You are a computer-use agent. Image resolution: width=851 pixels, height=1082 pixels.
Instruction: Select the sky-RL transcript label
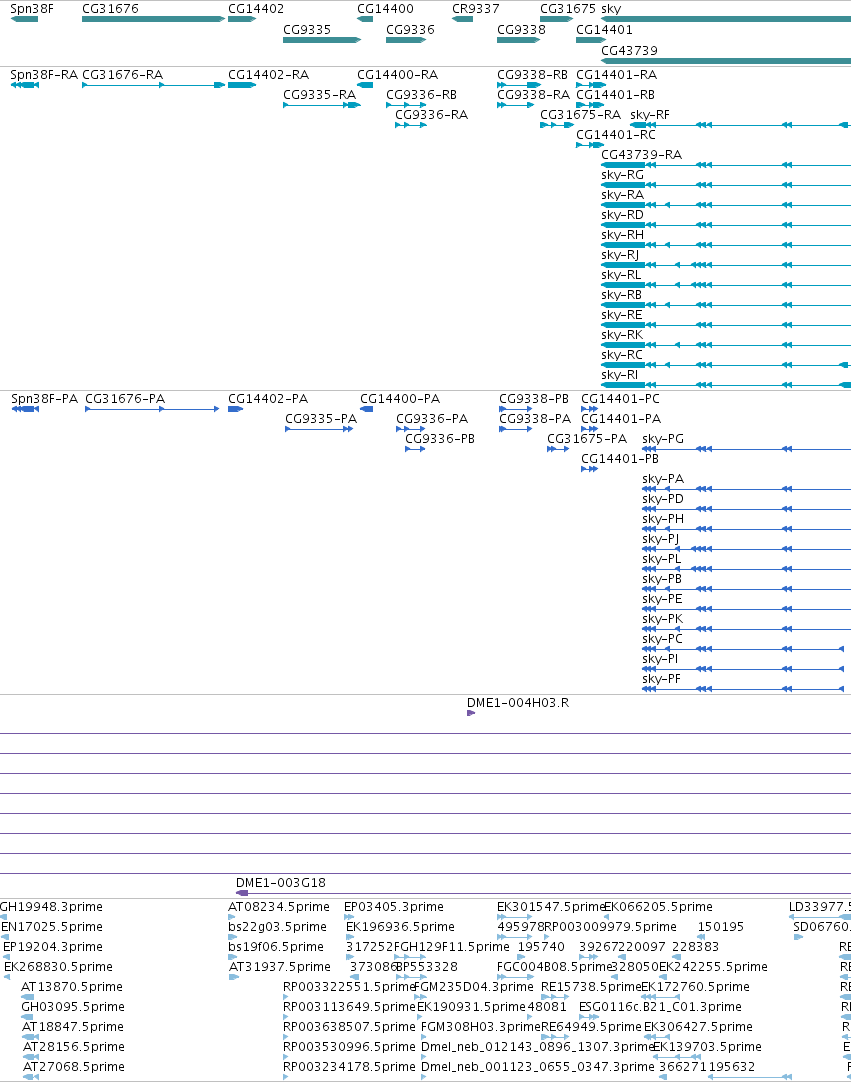pyautogui.click(x=621, y=275)
